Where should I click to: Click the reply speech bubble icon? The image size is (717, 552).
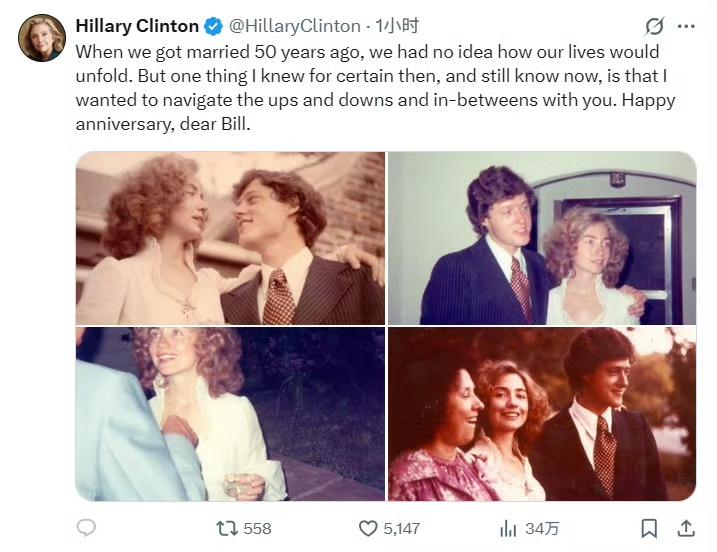tap(87, 527)
